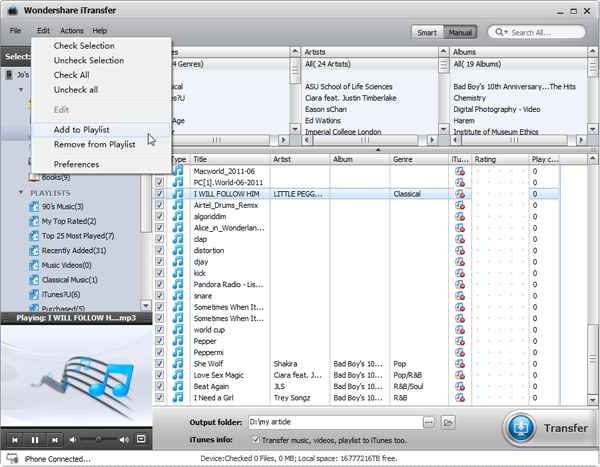The height and width of the screenshot is (467, 600).
Task: Click the Wondershare iTransfer app logo
Action: [x=13, y=10]
